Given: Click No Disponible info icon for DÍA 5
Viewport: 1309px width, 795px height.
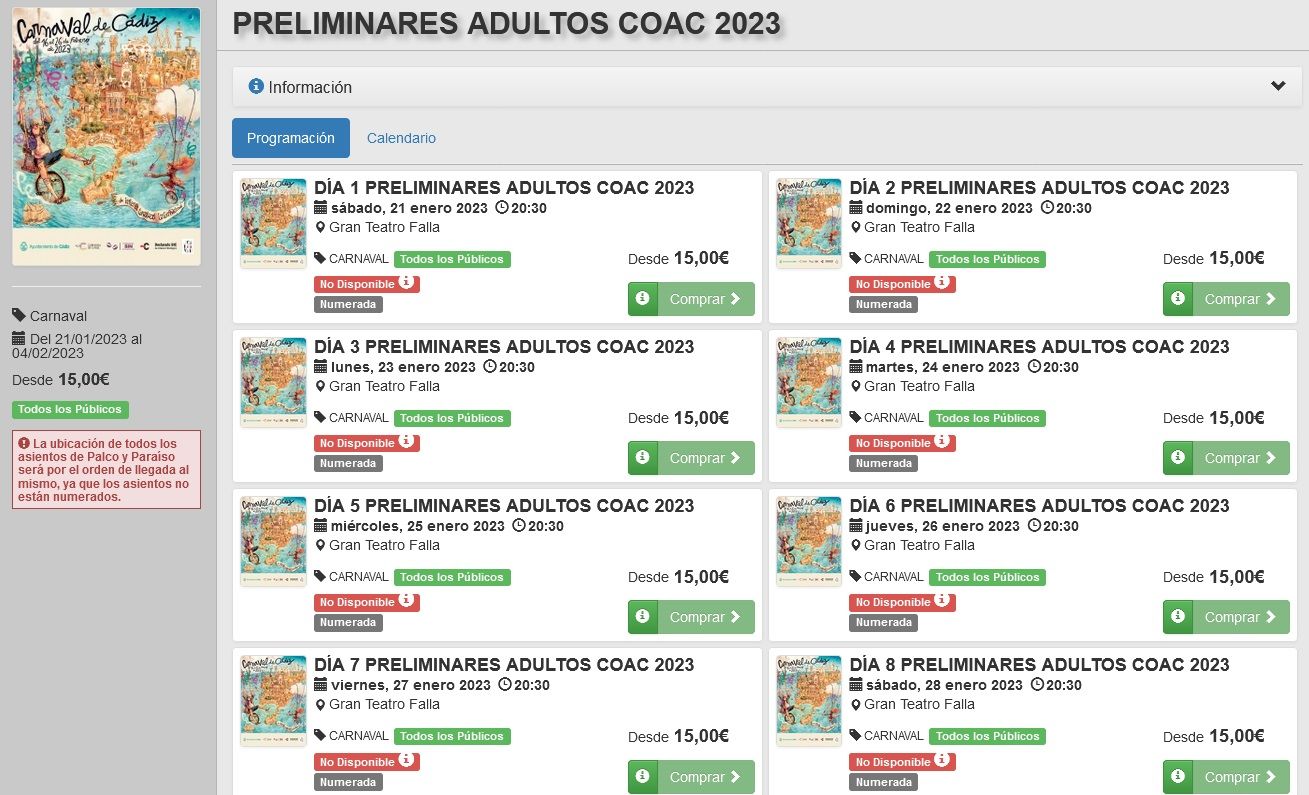Looking at the screenshot, I should (407, 600).
